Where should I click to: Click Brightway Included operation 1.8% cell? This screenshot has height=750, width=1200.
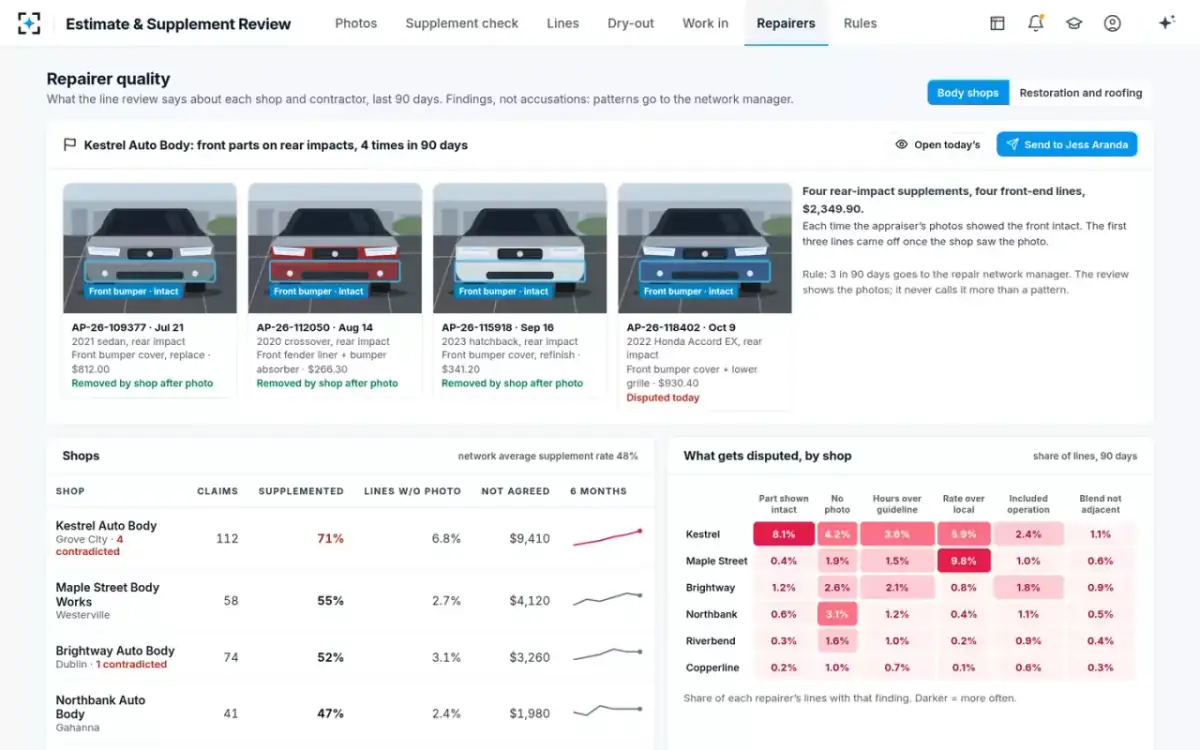pyautogui.click(x=1028, y=587)
